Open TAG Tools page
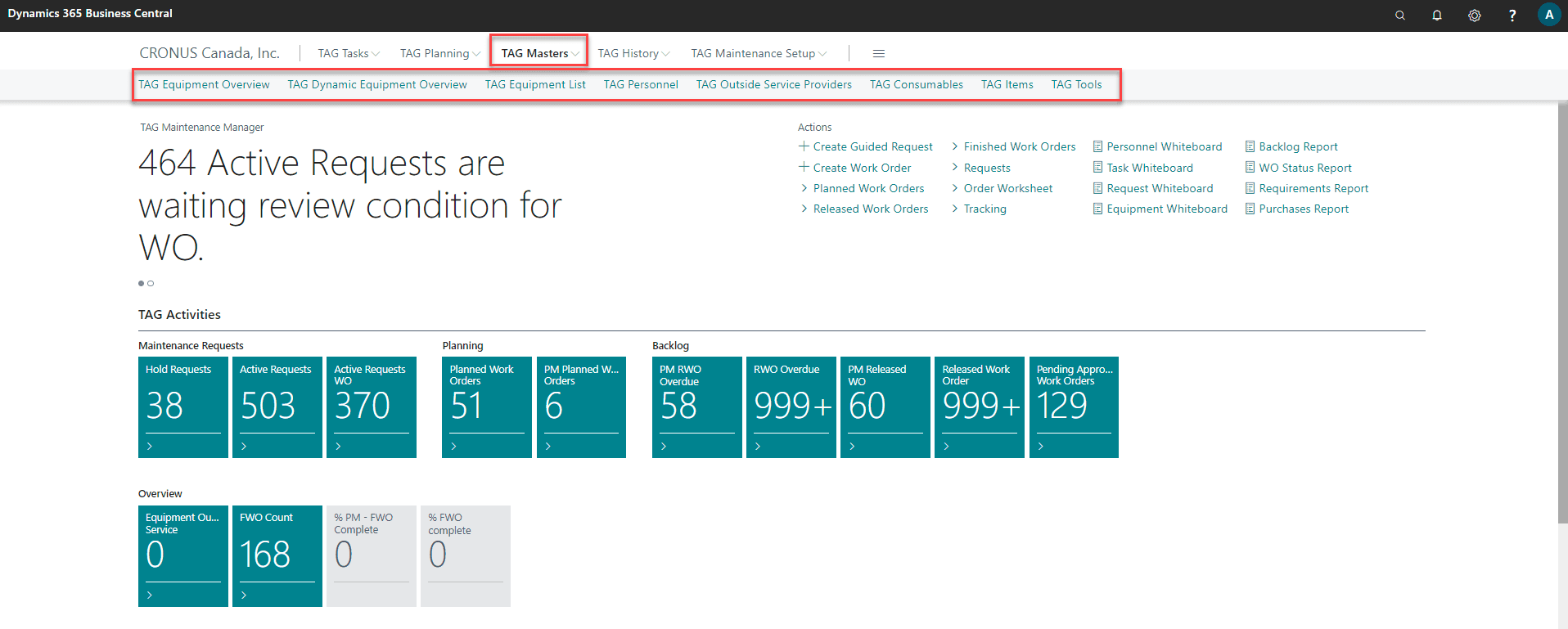Viewport: 1568px width, 629px height. point(1077,84)
